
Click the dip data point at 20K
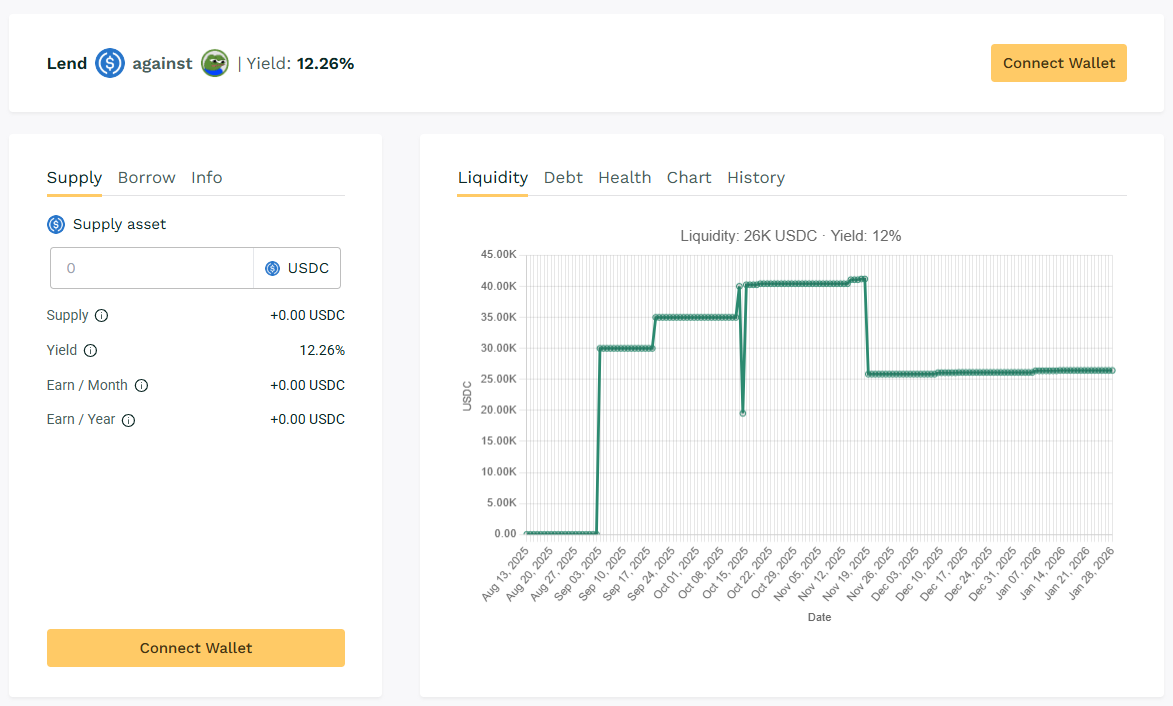point(742,413)
